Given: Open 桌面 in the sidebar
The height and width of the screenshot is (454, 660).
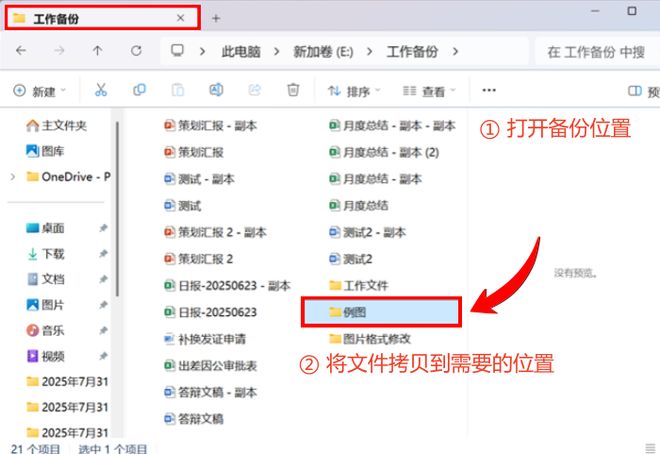Looking at the screenshot, I should coord(45,228).
